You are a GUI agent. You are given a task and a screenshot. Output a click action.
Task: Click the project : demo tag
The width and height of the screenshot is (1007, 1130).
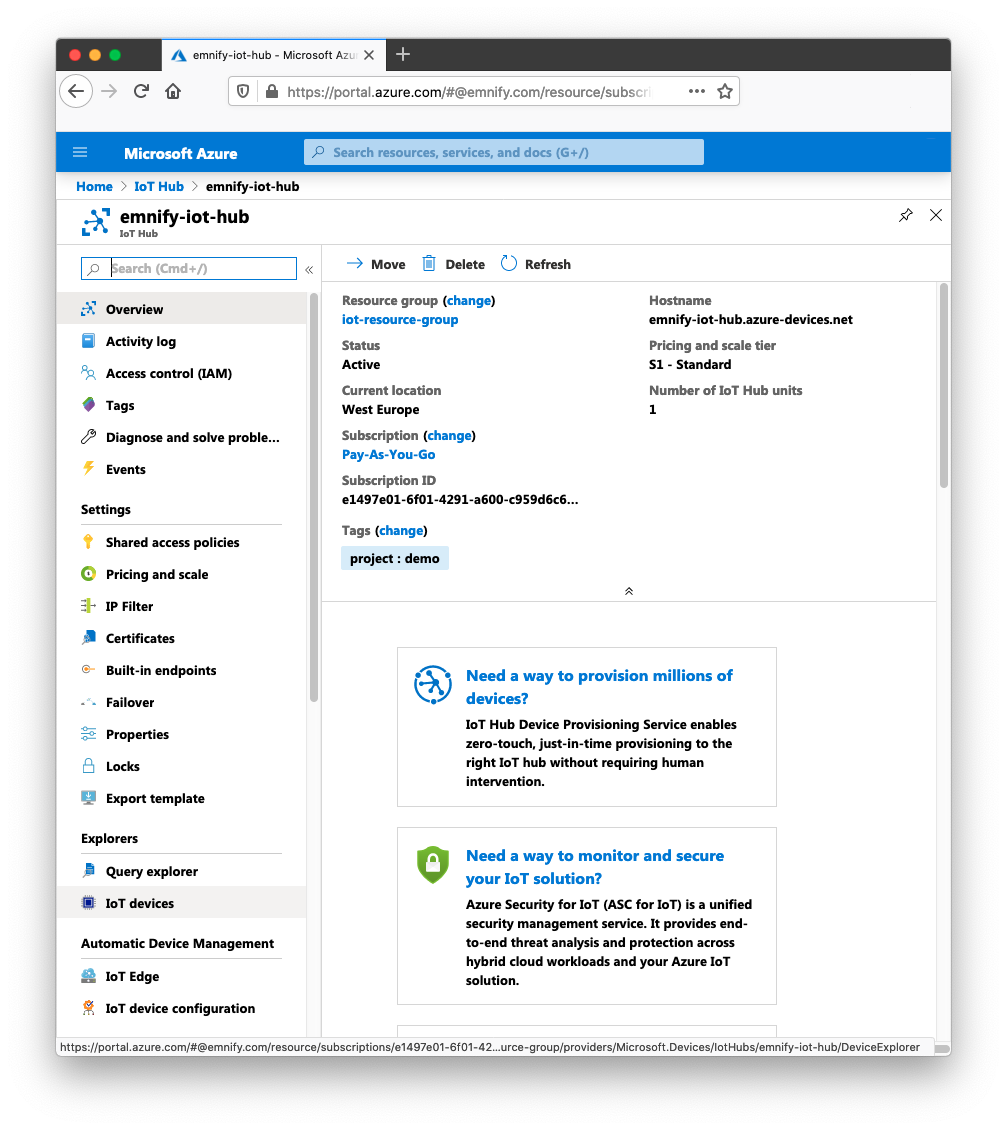click(394, 558)
